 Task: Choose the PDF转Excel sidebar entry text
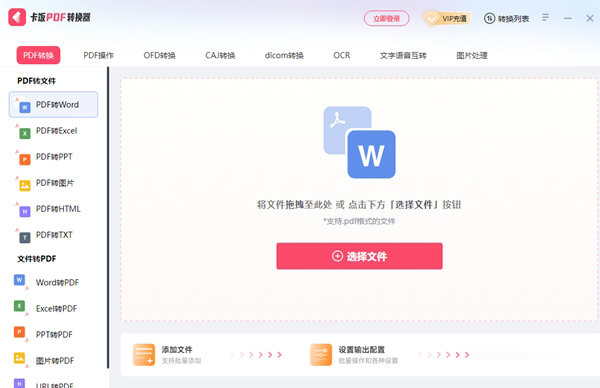click(57, 130)
